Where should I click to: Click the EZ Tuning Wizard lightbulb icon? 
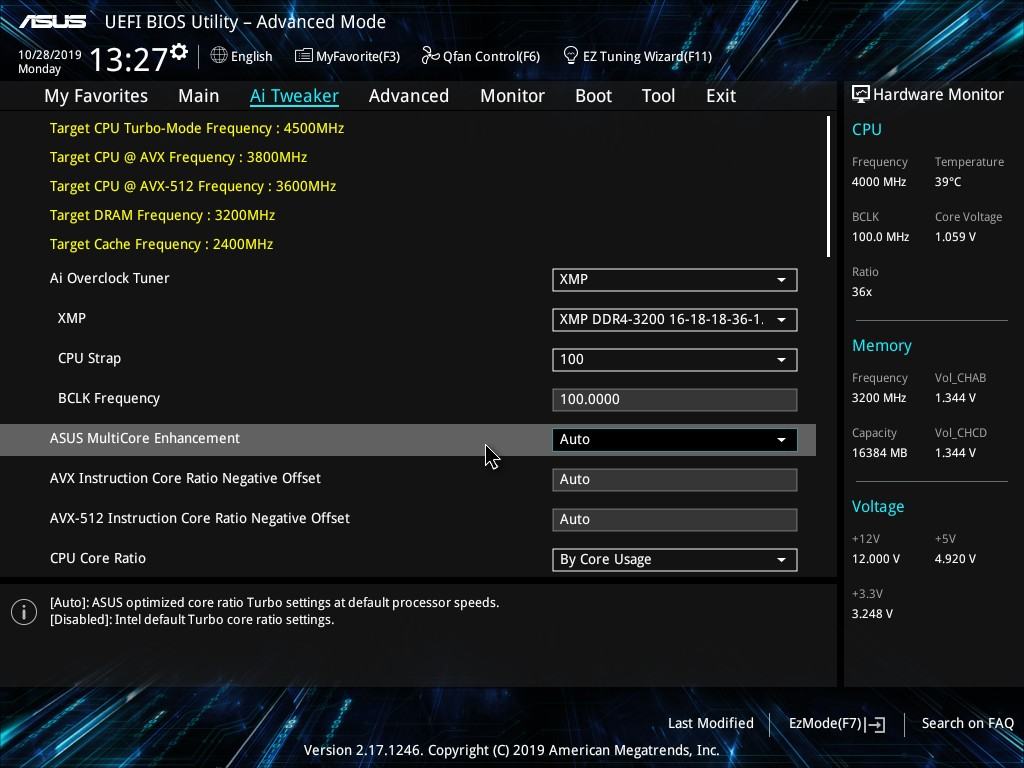click(570, 56)
